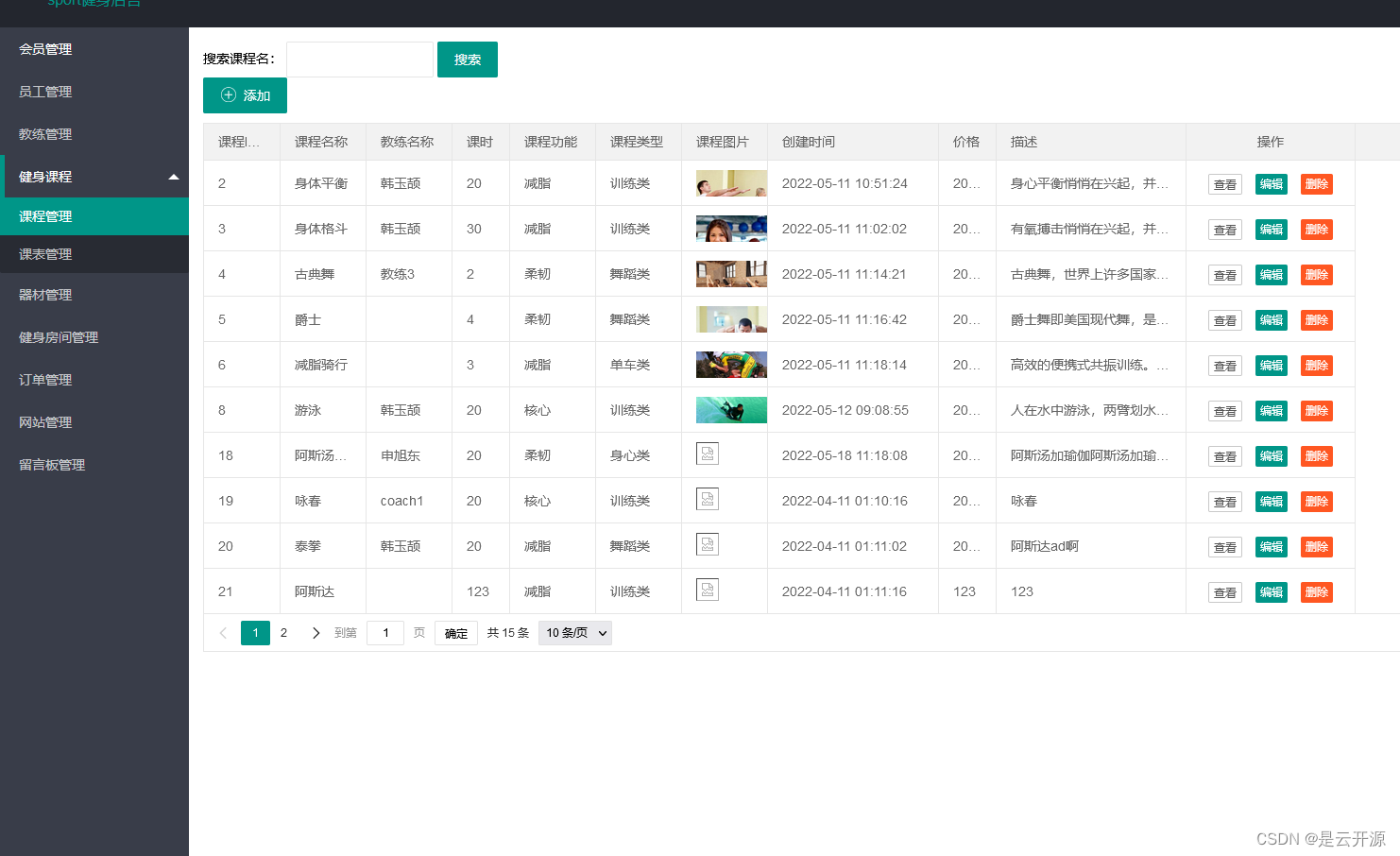Click the broken image icon for 阿斯汤 course
Screen dimensions: 1400x856
(708, 454)
